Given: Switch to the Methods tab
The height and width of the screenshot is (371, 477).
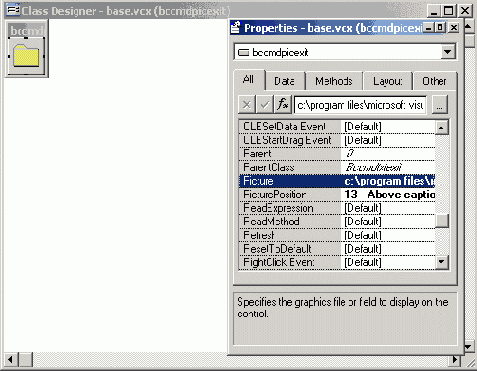Looking at the screenshot, I should (334, 81).
